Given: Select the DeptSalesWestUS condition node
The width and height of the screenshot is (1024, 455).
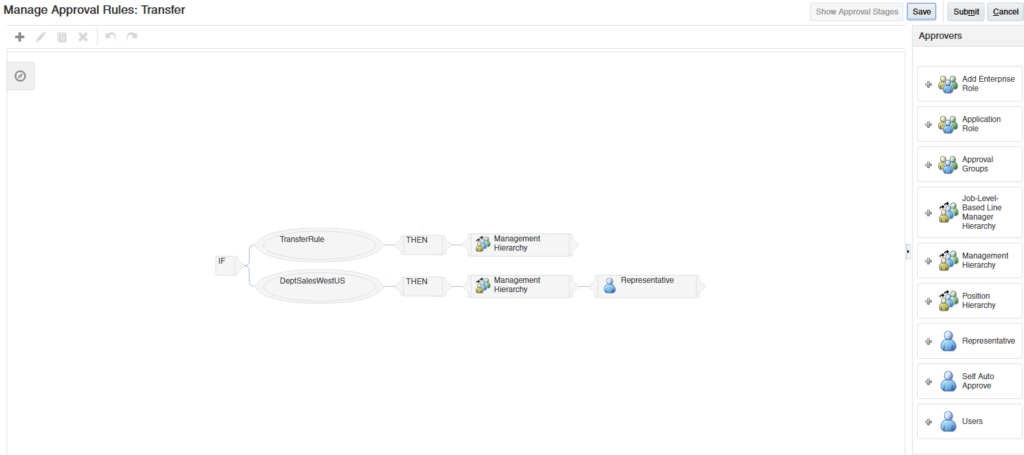Looking at the screenshot, I should [x=318, y=287].
